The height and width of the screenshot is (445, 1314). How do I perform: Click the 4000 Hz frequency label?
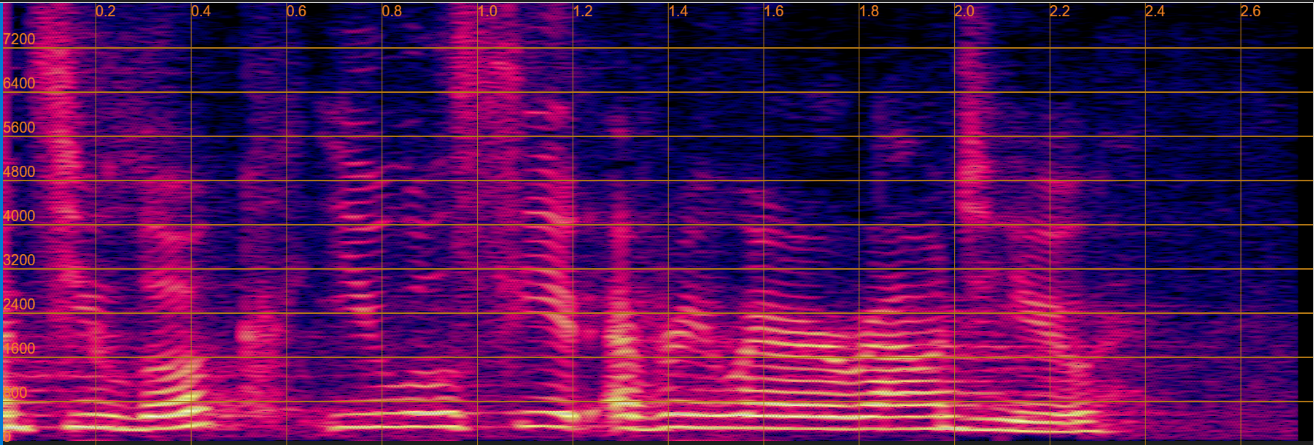[20, 216]
